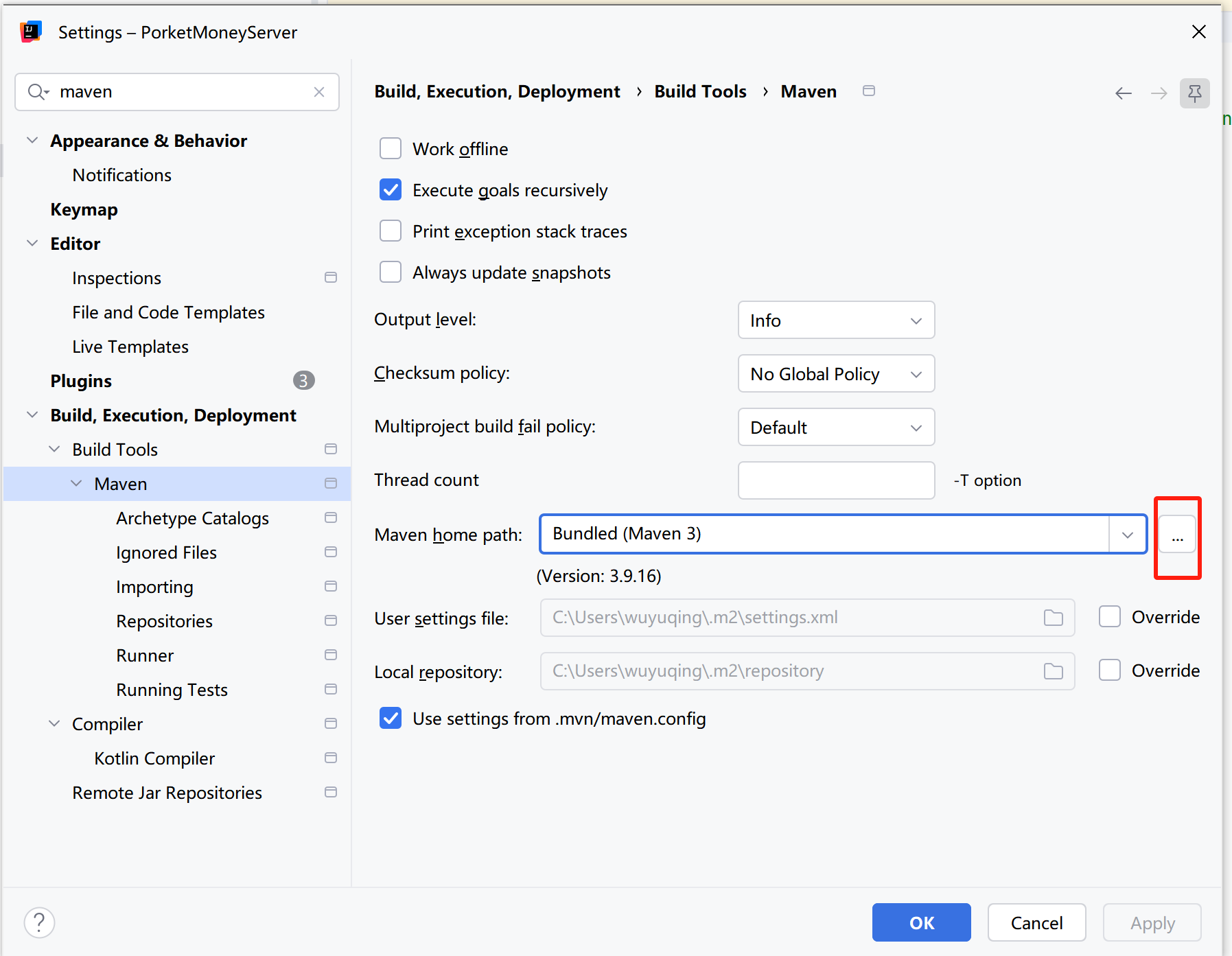Click Build, Execution, Deployment breadcrumb
This screenshot has height=956, width=1232.
point(497,92)
